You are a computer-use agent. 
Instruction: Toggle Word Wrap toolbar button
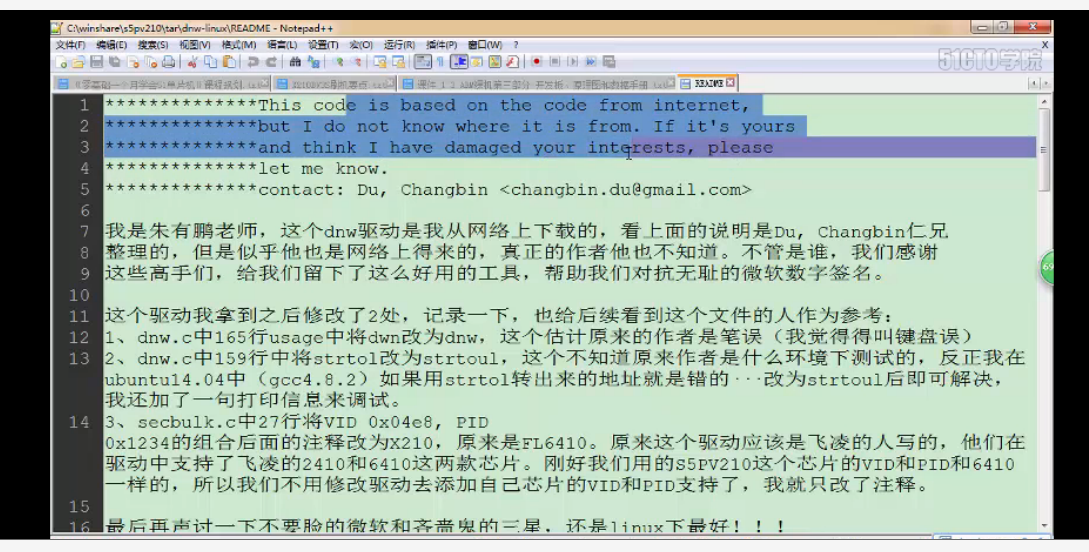tap(423, 62)
